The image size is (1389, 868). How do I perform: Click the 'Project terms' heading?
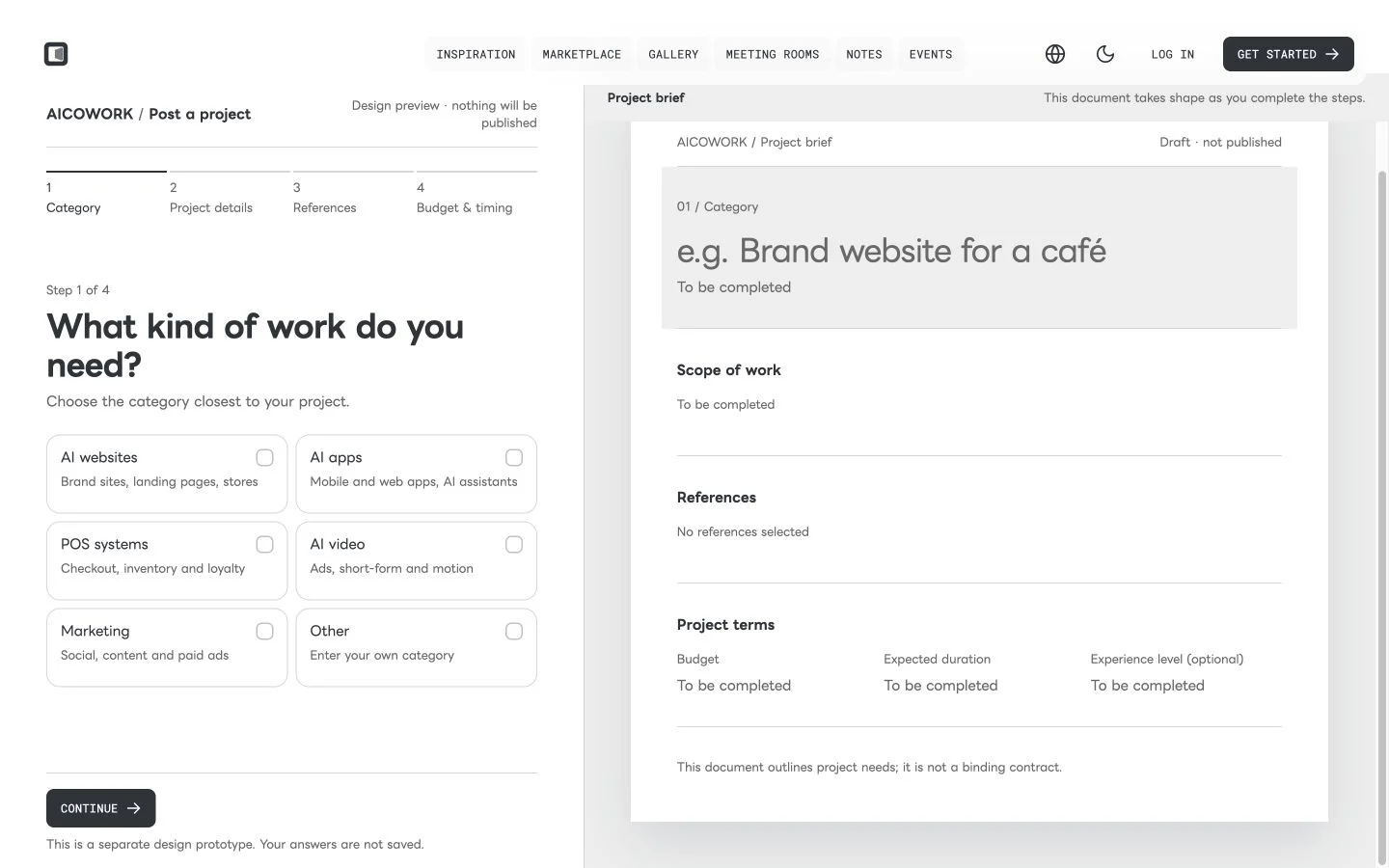pyautogui.click(x=725, y=625)
